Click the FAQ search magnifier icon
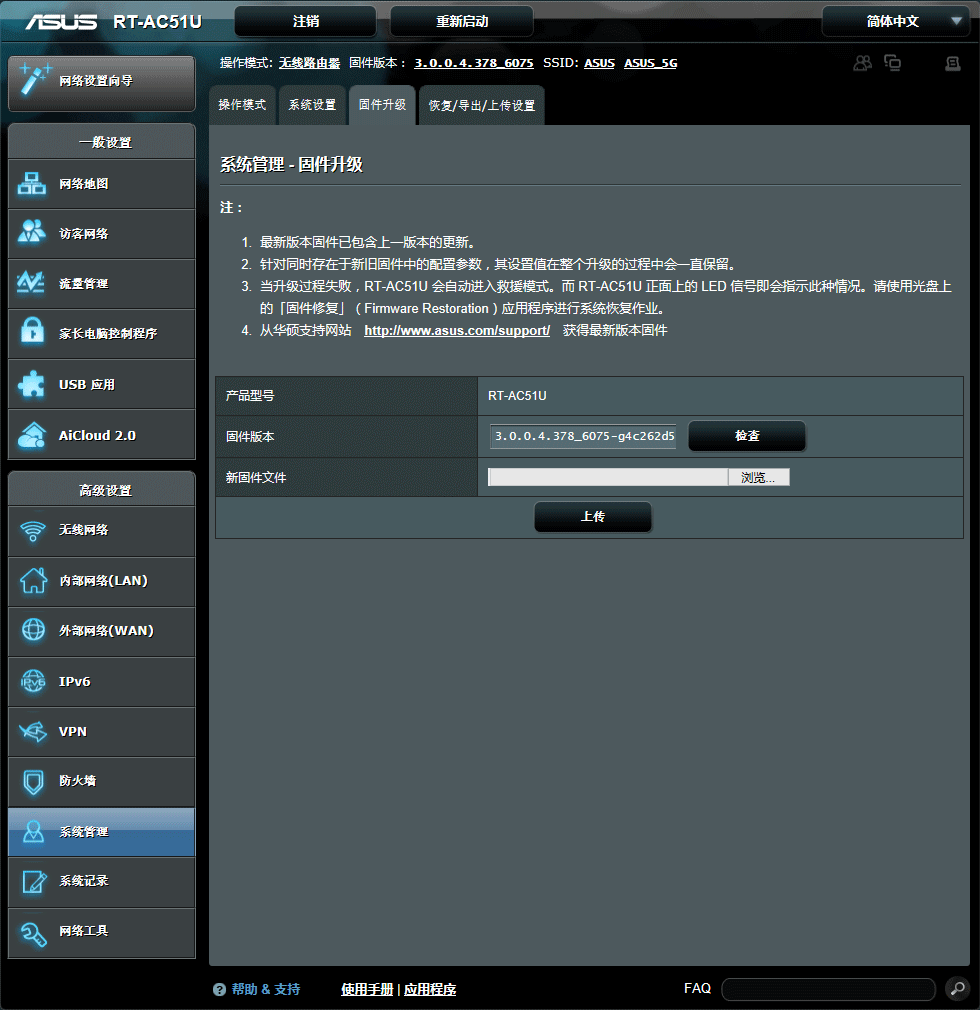980x1010 pixels. click(957, 989)
